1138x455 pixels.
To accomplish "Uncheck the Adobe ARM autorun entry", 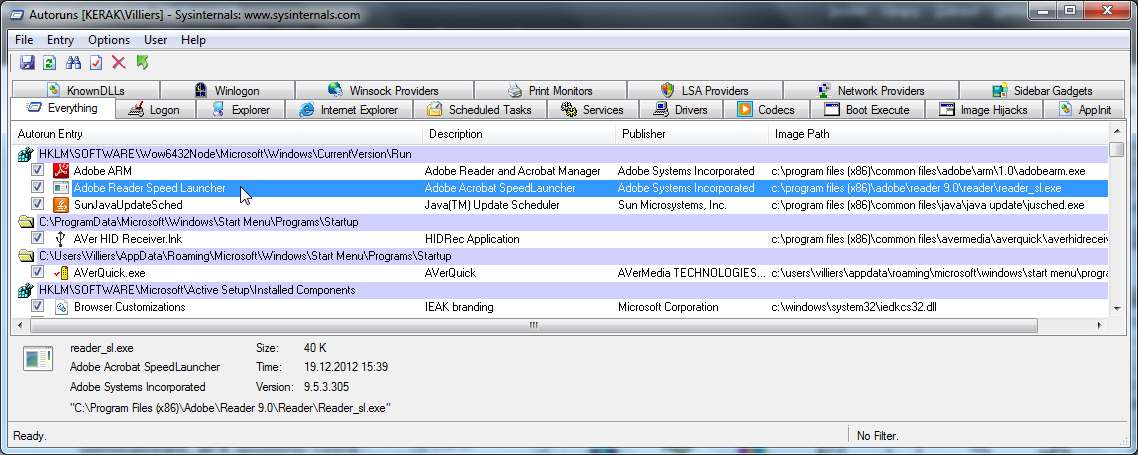I will click(37, 171).
